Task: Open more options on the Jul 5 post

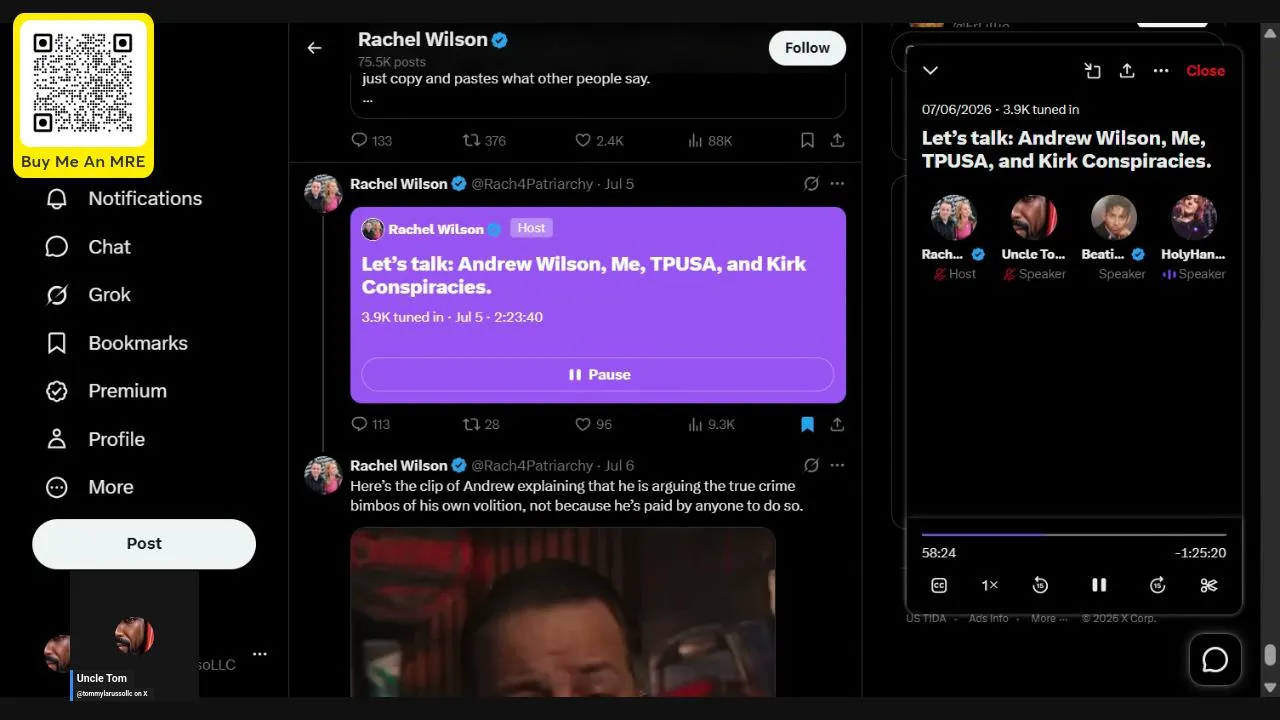Action: pyautogui.click(x=837, y=184)
